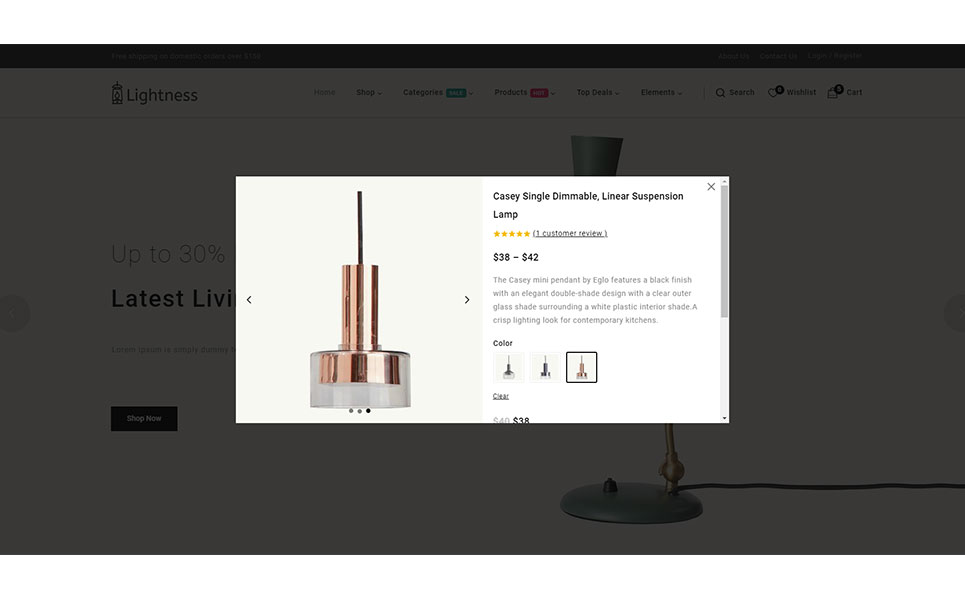Close the quick view popup
The width and height of the screenshot is (965, 600).
point(711,187)
